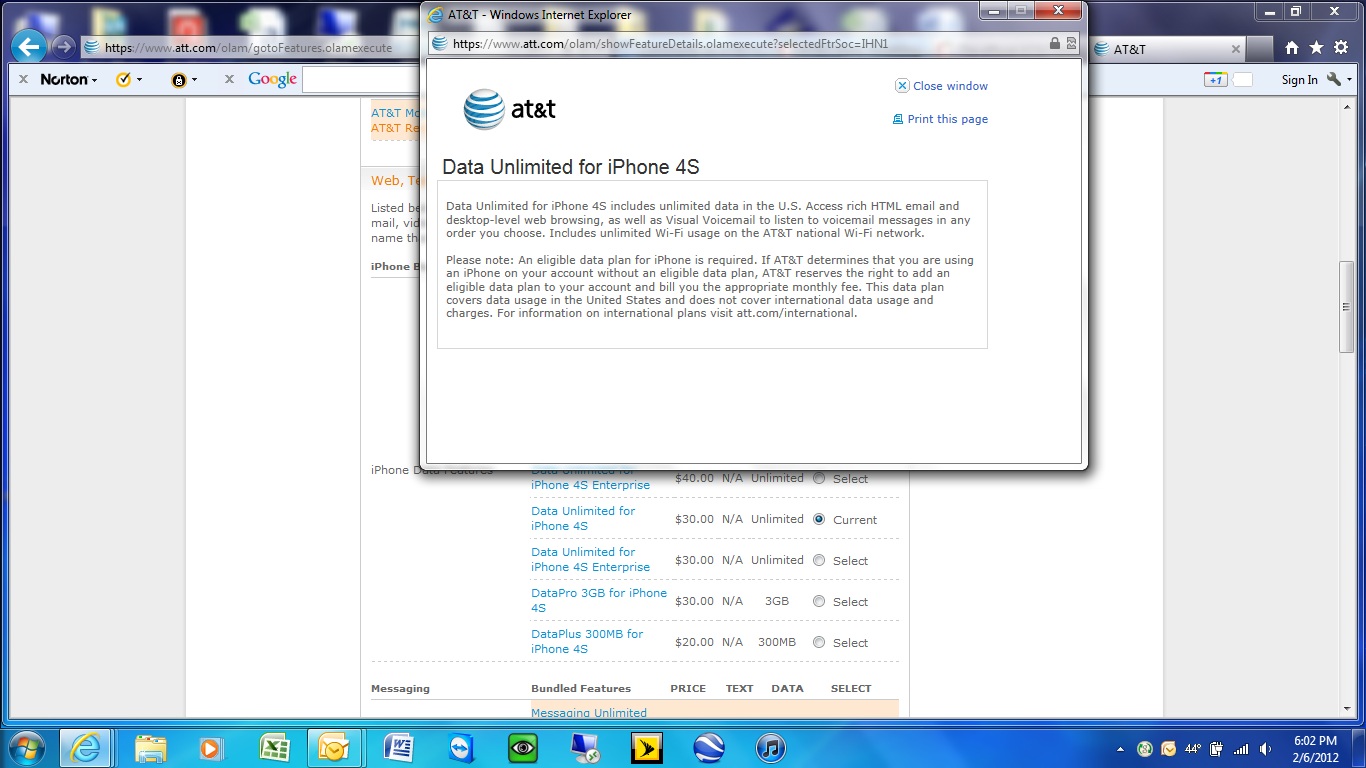
Task: Click the 44° weather tray item
Action: (x=1192, y=749)
